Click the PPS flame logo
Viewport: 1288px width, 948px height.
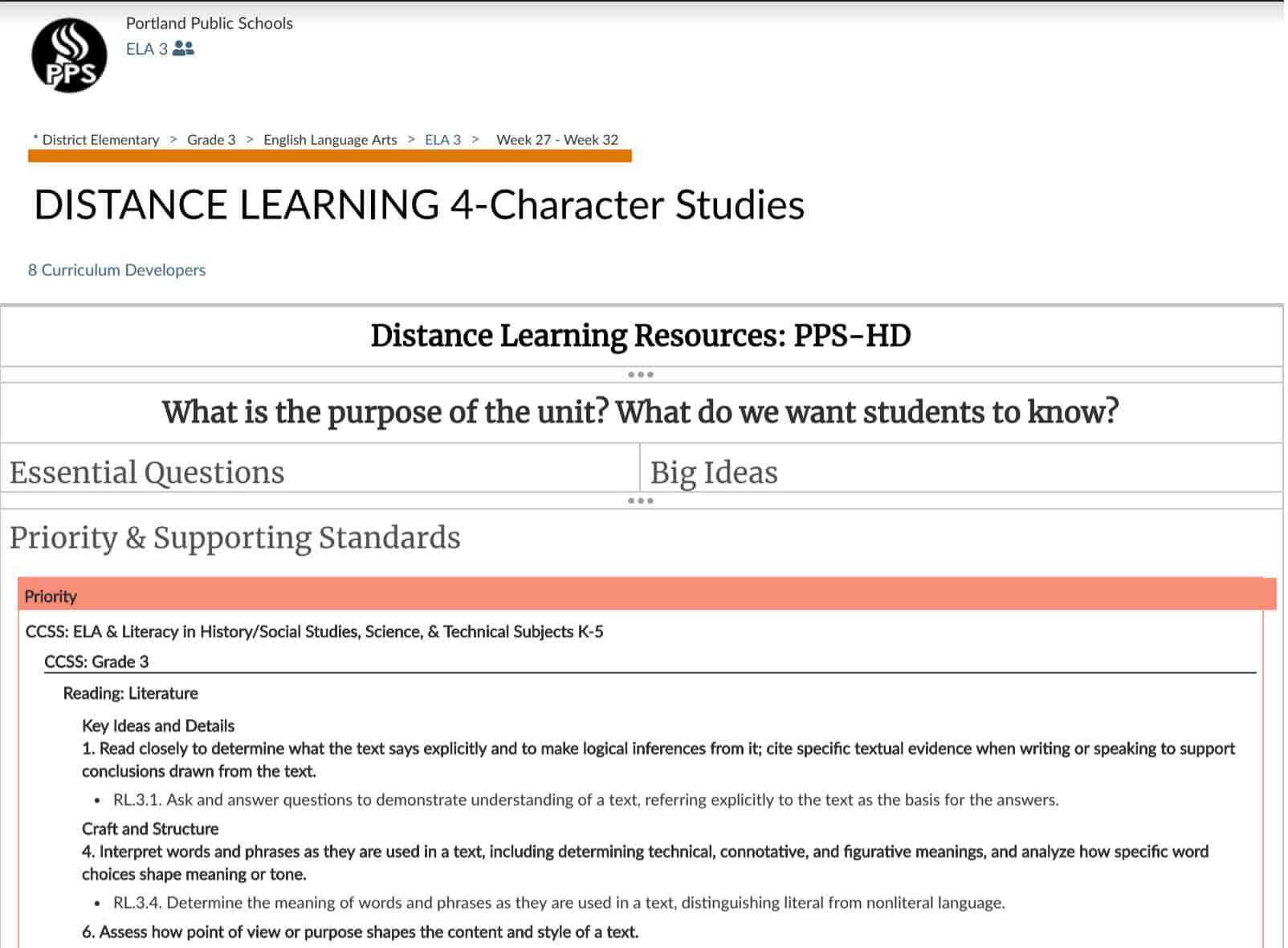[69, 55]
